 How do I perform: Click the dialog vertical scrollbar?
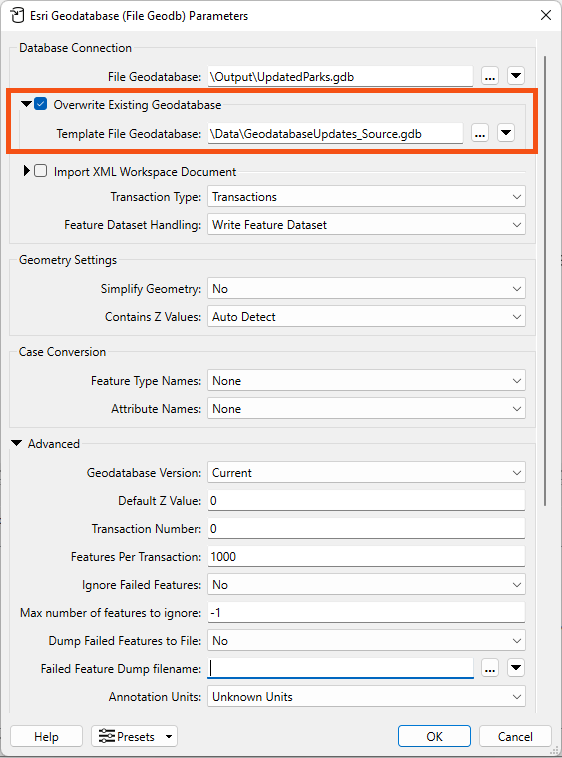546,280
